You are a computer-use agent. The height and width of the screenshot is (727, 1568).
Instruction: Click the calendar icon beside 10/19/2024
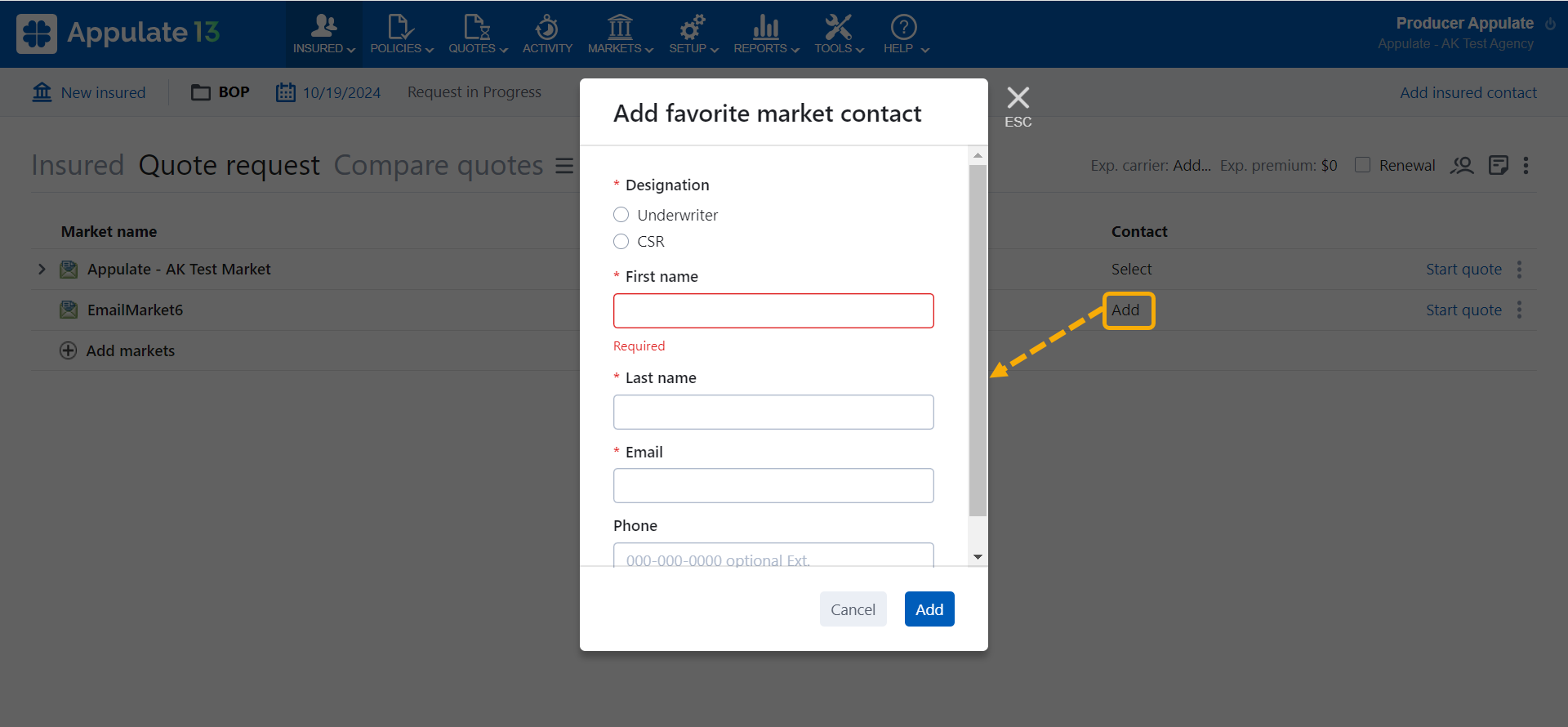285,92
